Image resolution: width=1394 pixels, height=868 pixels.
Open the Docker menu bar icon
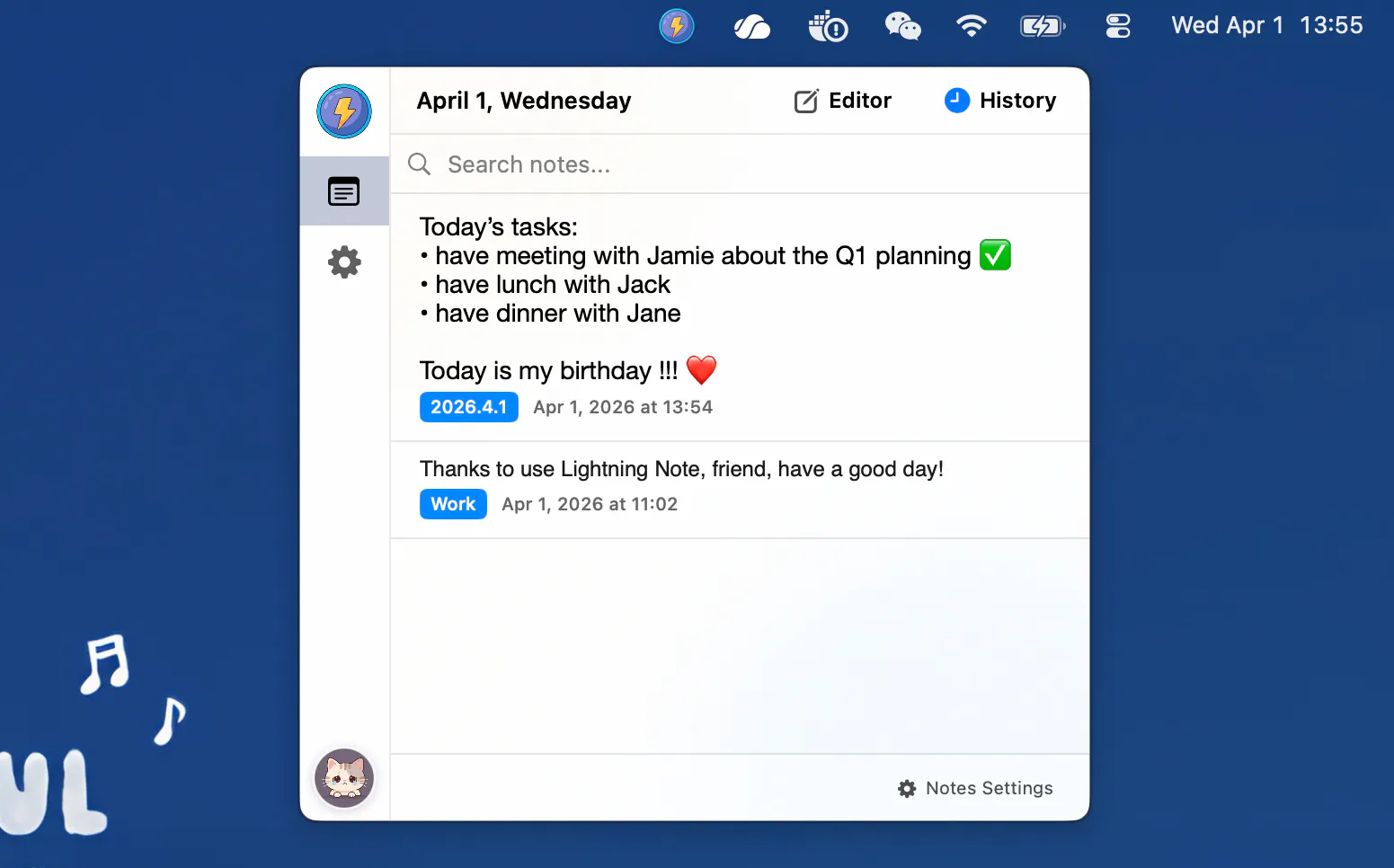click(828, 26)
